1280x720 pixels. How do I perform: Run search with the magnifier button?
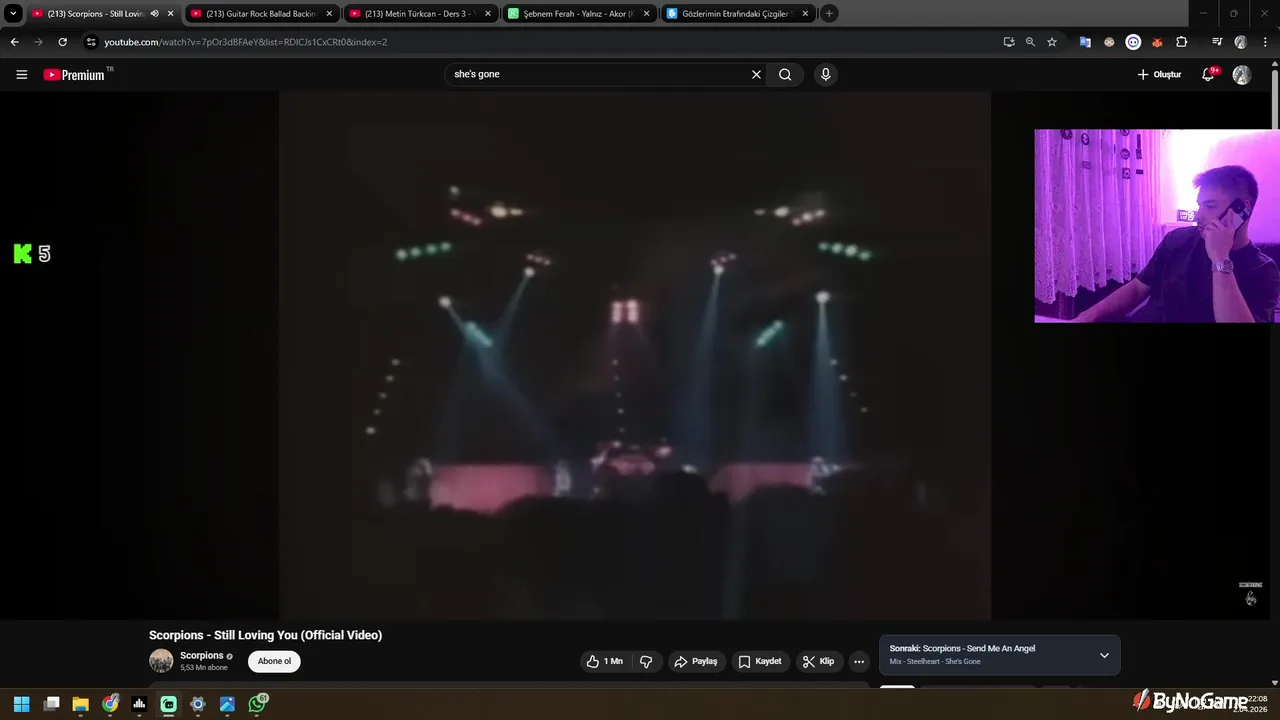click(785, 74)
